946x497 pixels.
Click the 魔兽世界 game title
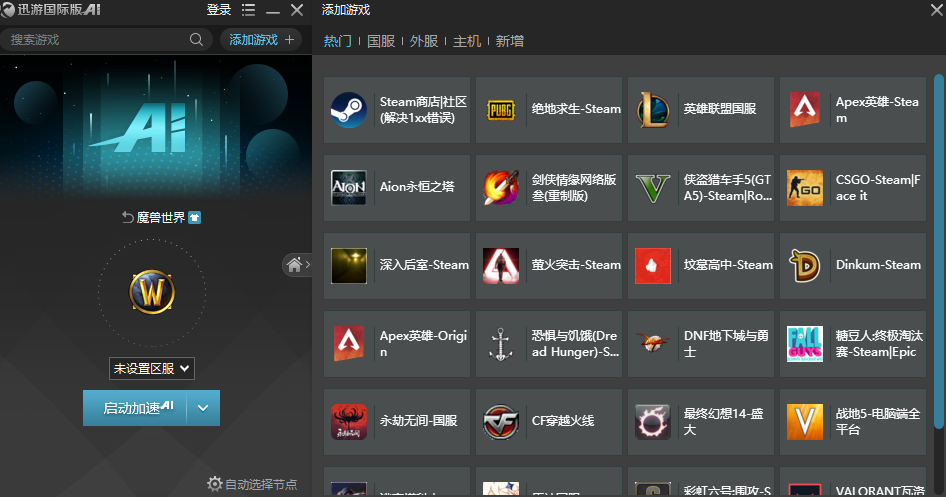coord(160,217)
